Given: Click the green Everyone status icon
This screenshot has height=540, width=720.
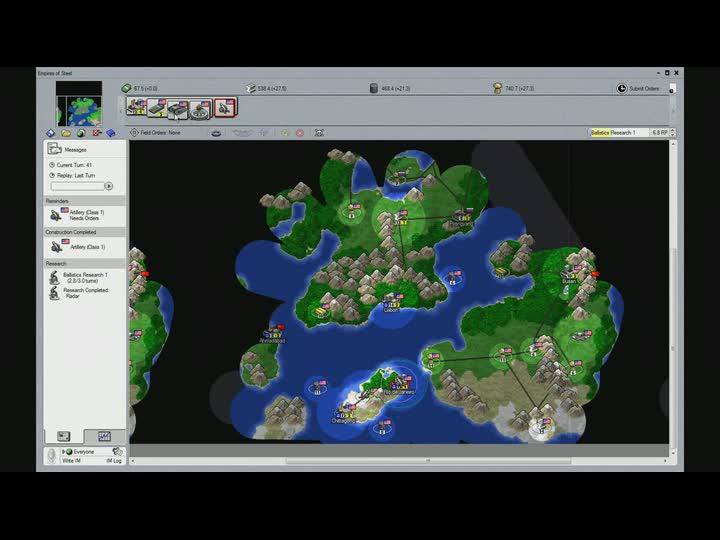Looking at the screenshot, I should click(69, 452).
